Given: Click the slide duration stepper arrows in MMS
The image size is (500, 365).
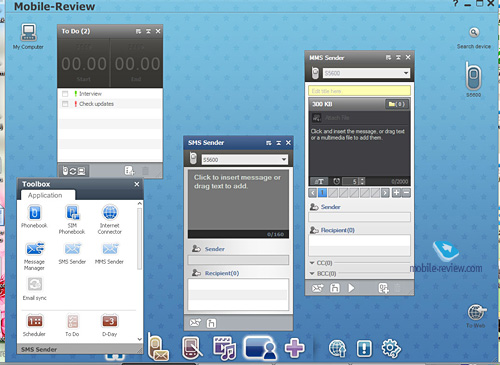Looking at the screenshot, I should pyautogui.click(x=362, y=181).
